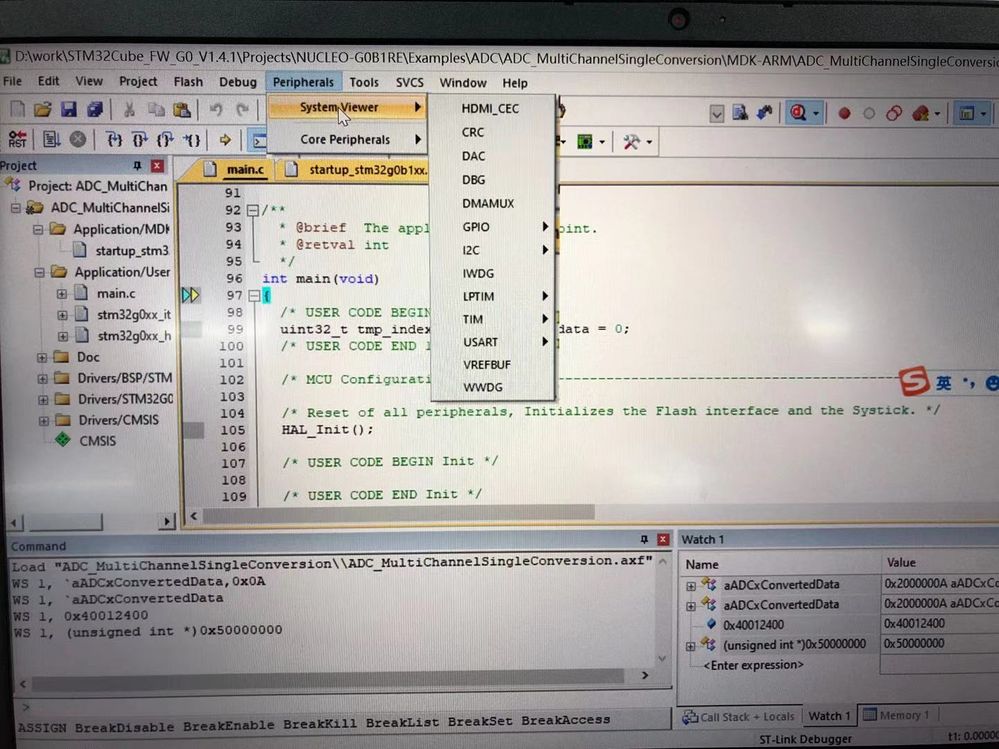Click the Window layout icon in the toolbar

(967, 114)
